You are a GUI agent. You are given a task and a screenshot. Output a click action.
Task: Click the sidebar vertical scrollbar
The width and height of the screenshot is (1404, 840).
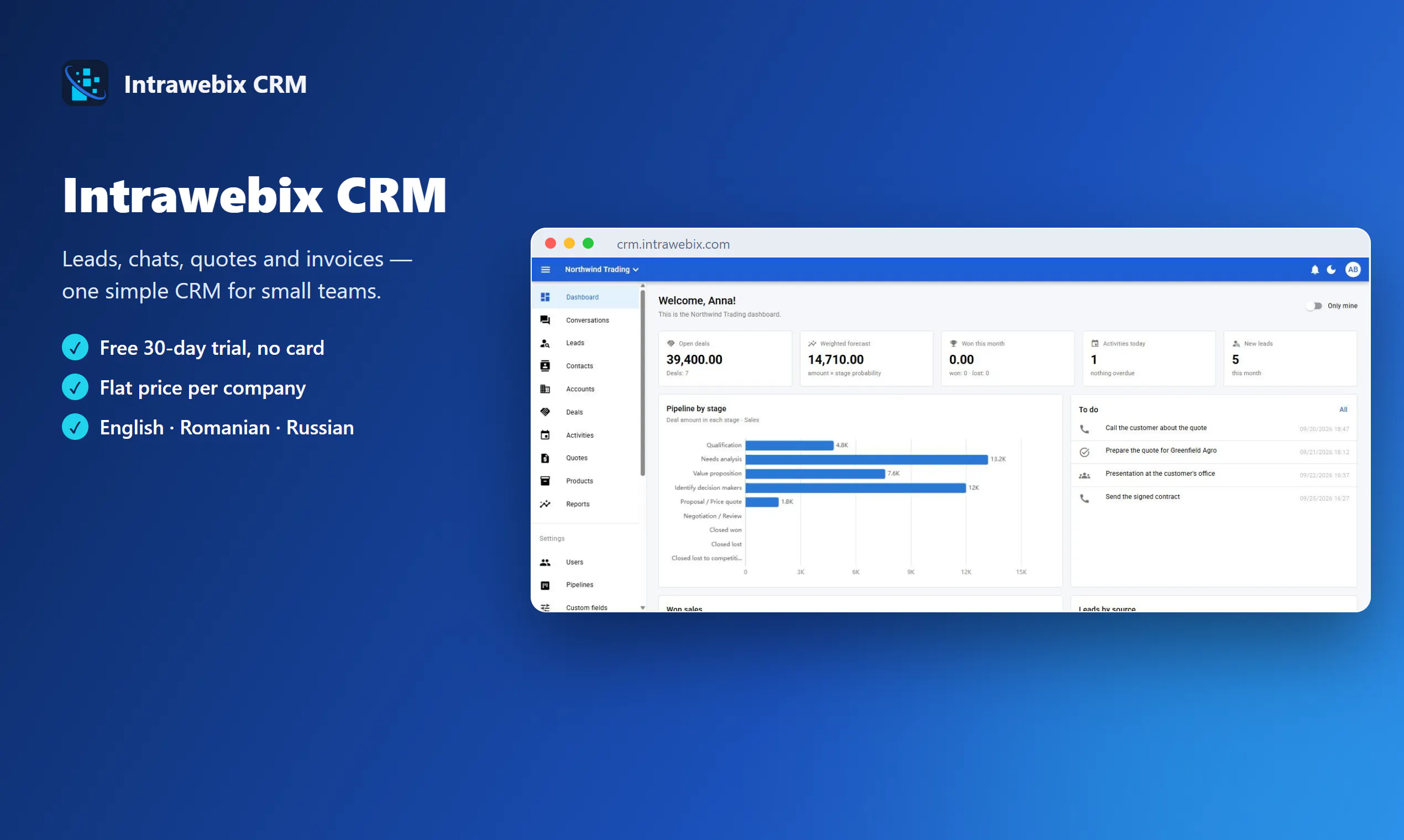point(642,382)
